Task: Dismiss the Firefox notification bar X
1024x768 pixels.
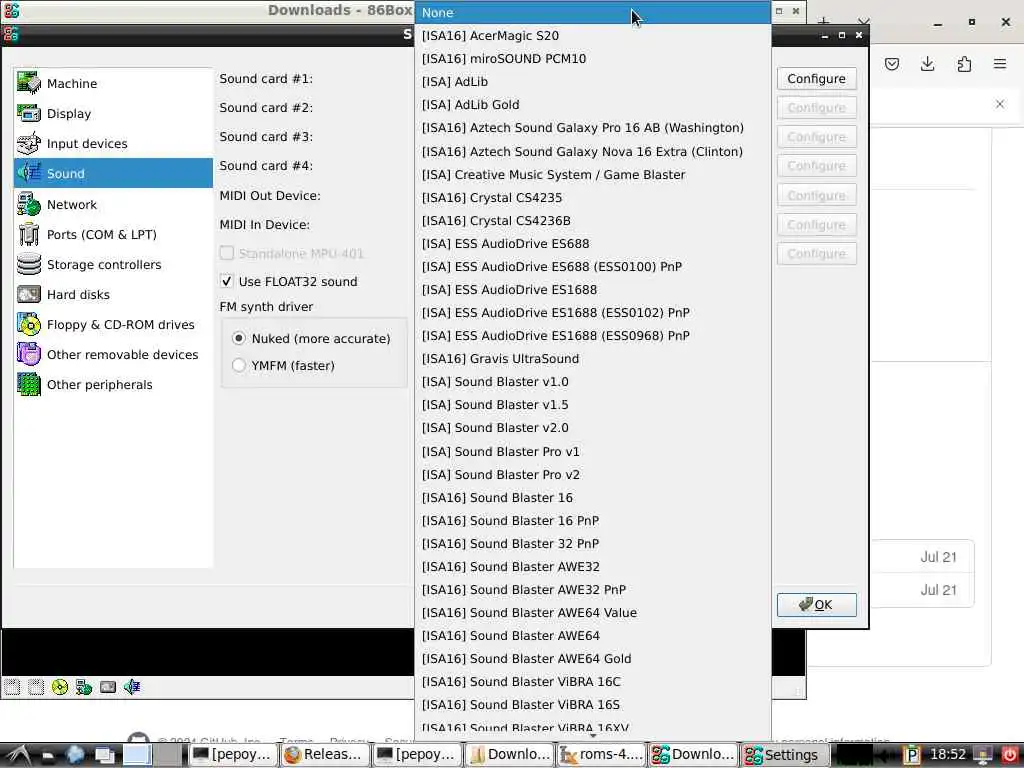Action: 1000,104
